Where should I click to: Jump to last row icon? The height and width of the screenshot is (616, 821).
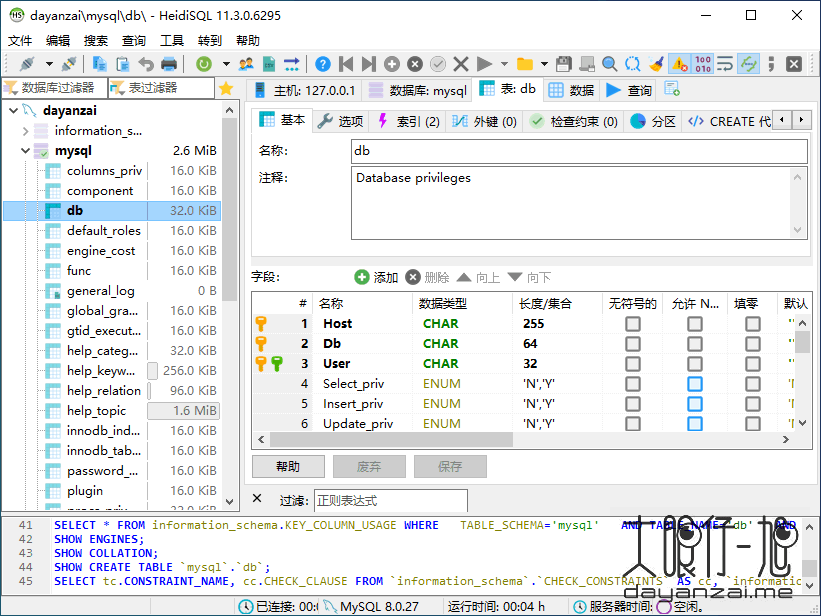click(369, 64)
